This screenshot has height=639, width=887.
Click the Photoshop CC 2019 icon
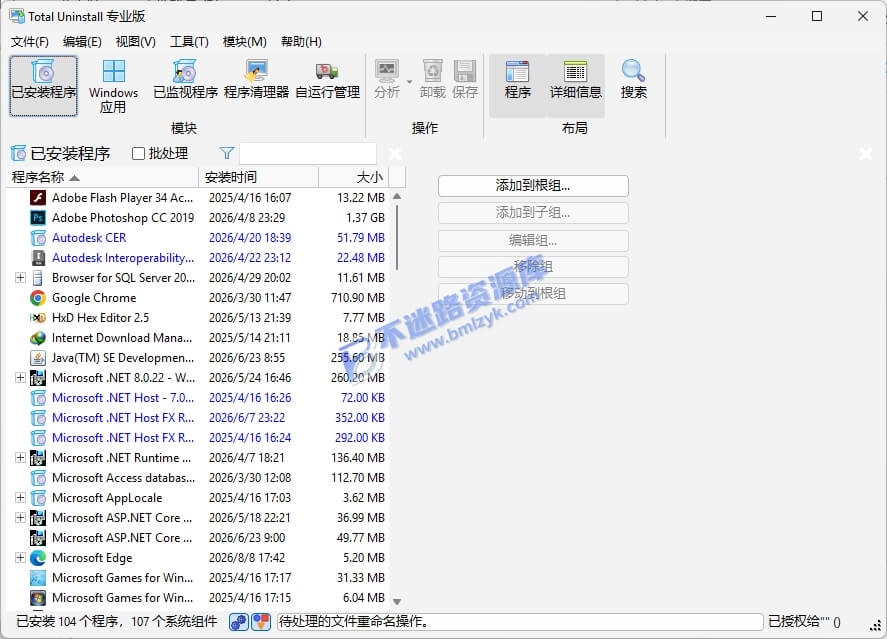[x=38, y=218]
